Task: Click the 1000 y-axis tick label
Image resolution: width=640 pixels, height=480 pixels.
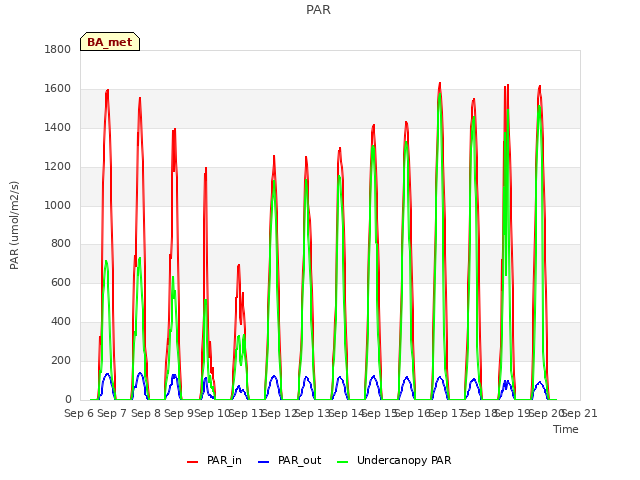Action: tap(58, 205)
